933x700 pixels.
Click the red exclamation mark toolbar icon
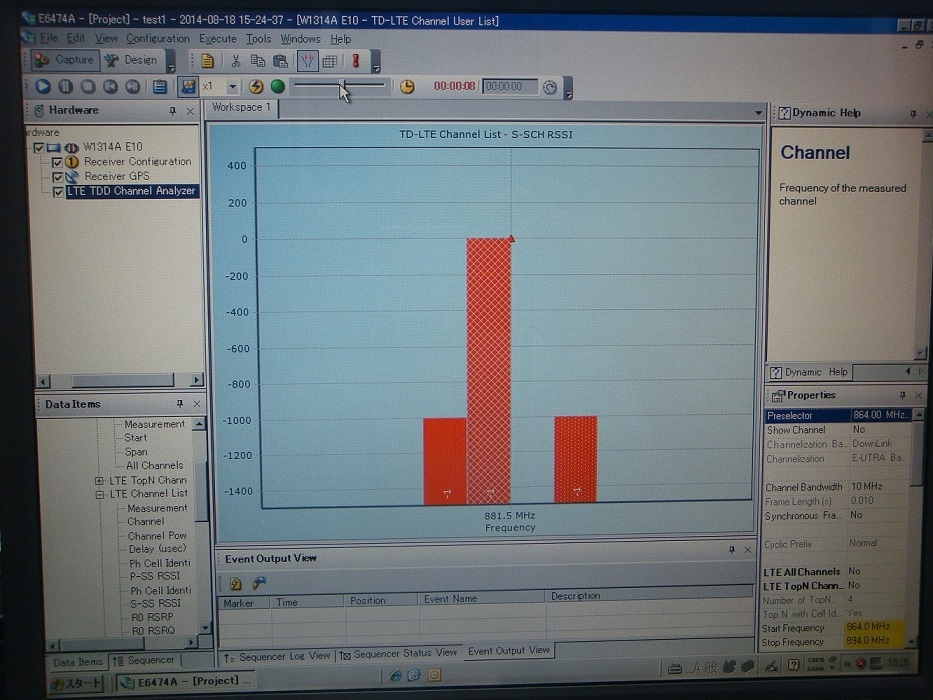pyautogui.click(x=355, y=61)
